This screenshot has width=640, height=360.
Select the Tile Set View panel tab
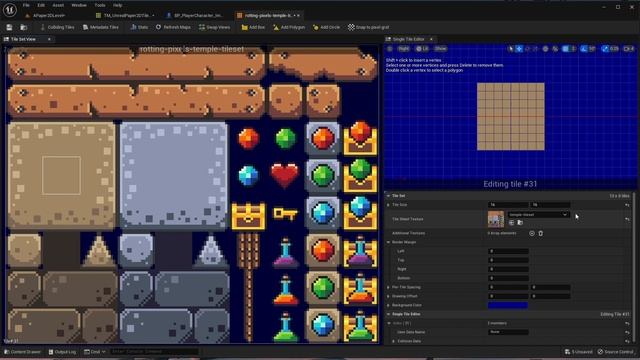(x=23, y=39)
